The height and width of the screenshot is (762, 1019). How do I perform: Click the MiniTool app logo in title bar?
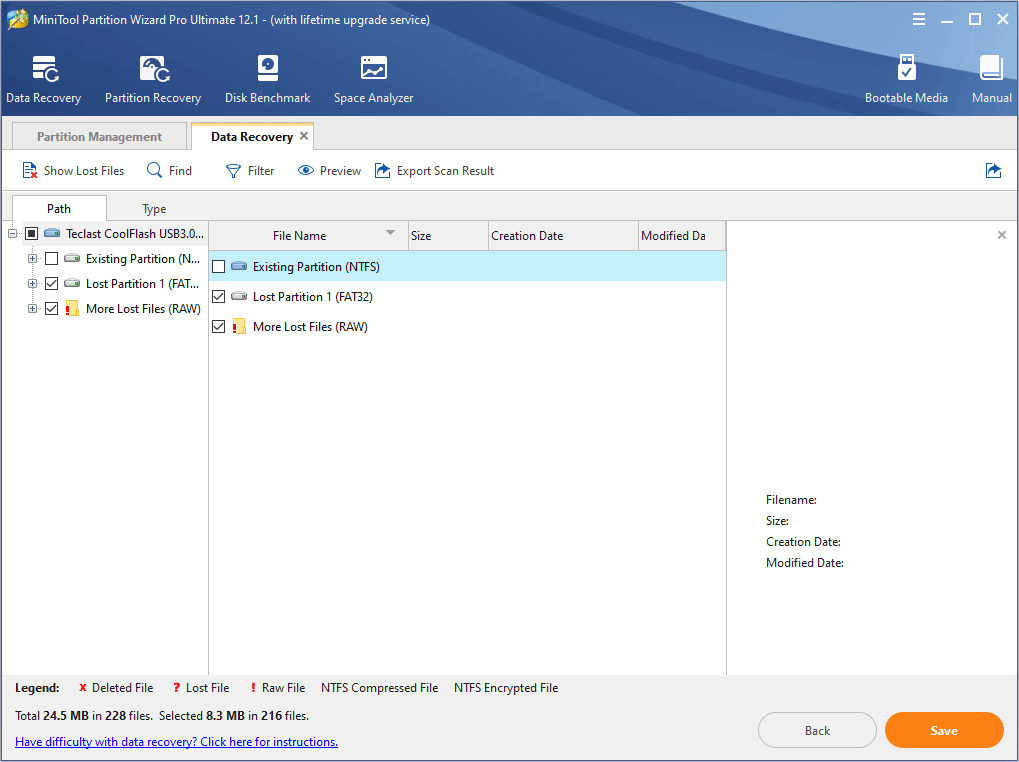[18, 19]
